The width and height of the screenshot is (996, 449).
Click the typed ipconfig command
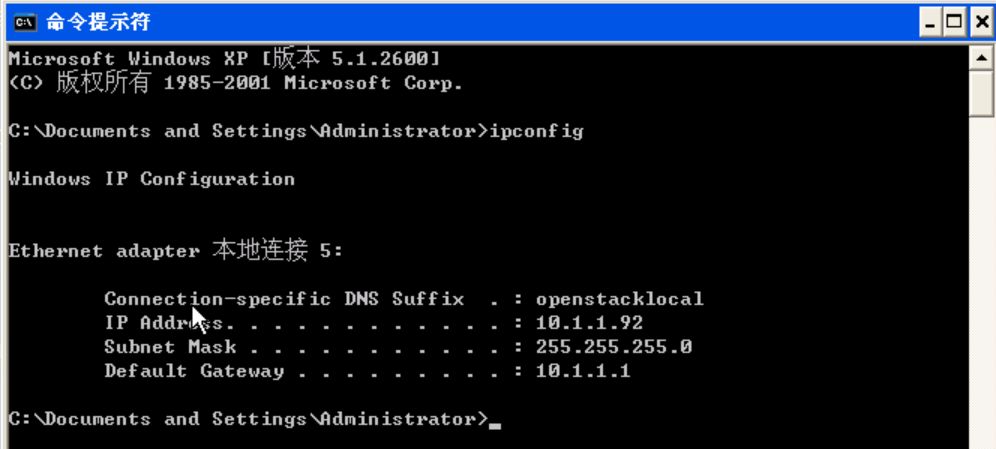[536, 131]
